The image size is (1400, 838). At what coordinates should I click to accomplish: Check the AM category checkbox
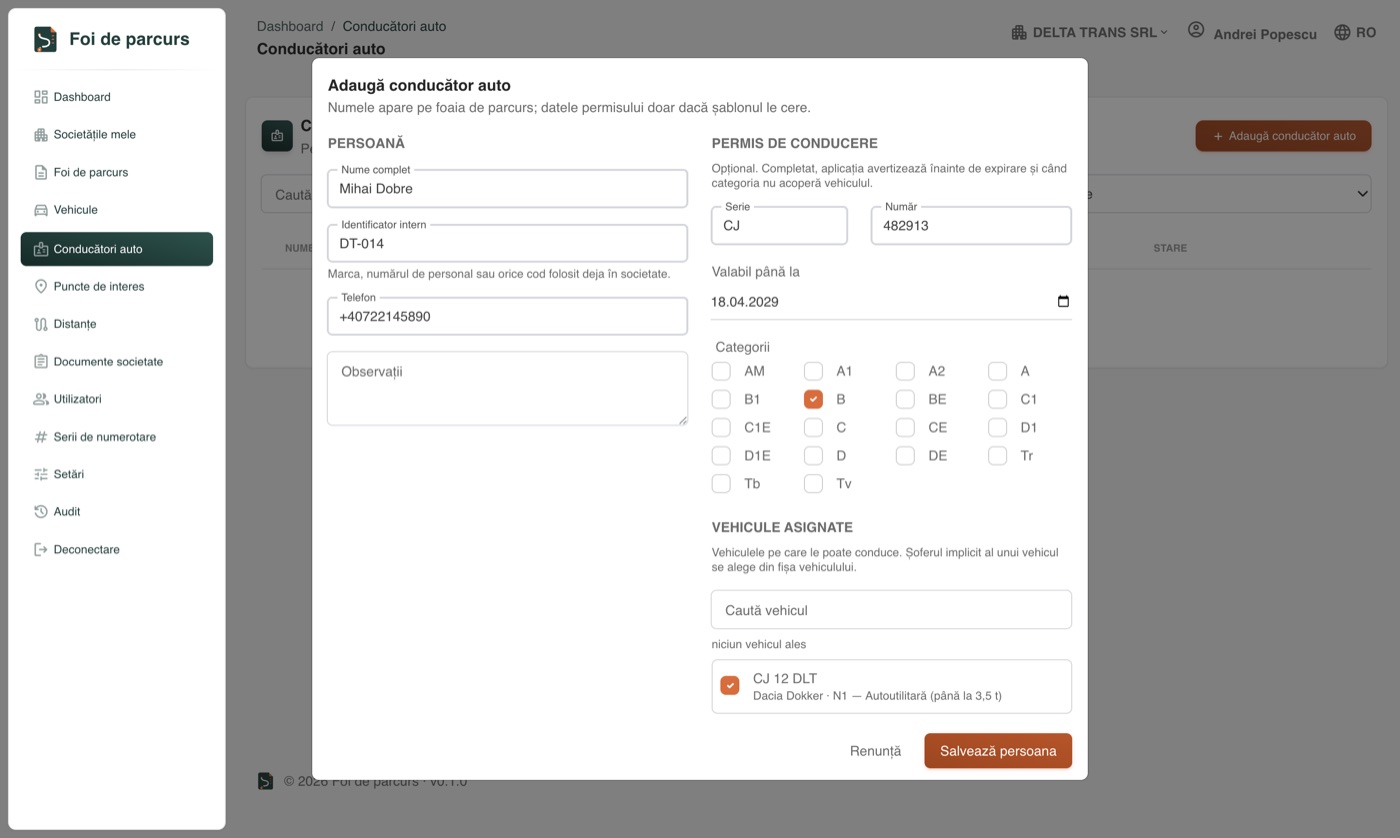click(x=721, y=371)
